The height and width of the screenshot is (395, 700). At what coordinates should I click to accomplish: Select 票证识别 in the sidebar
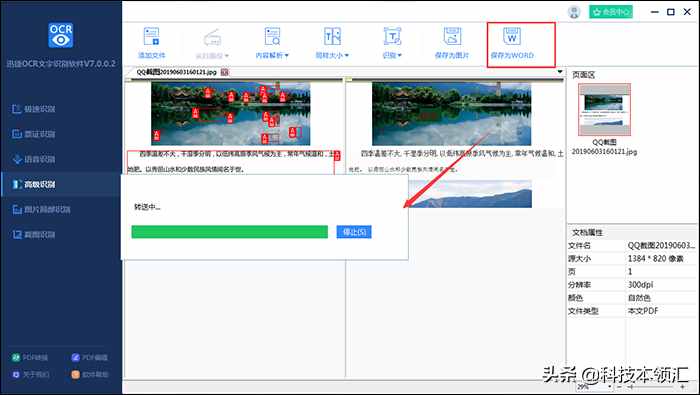coord(33,134)
